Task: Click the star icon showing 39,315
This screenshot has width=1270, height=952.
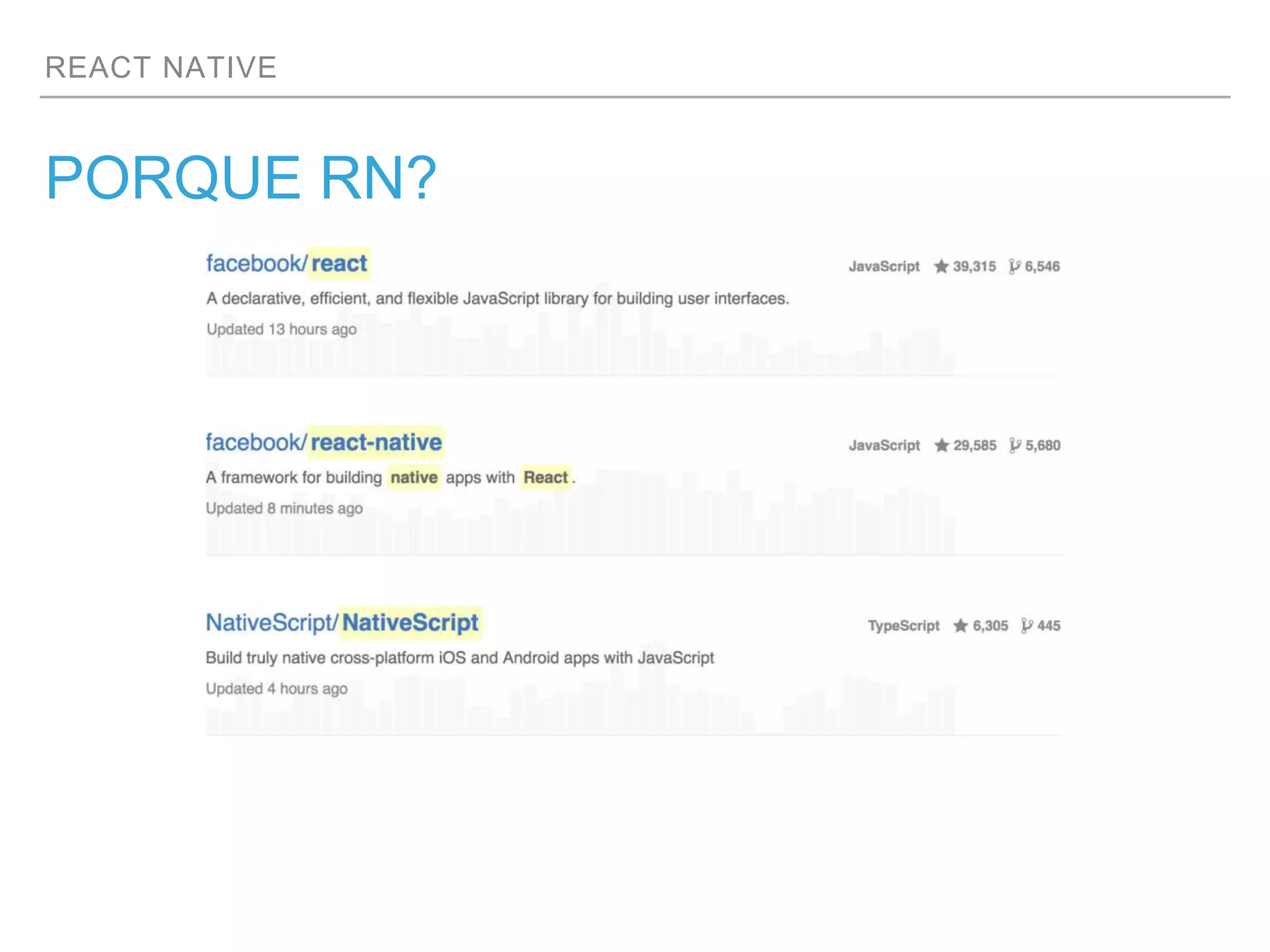Action: [941, 267]
